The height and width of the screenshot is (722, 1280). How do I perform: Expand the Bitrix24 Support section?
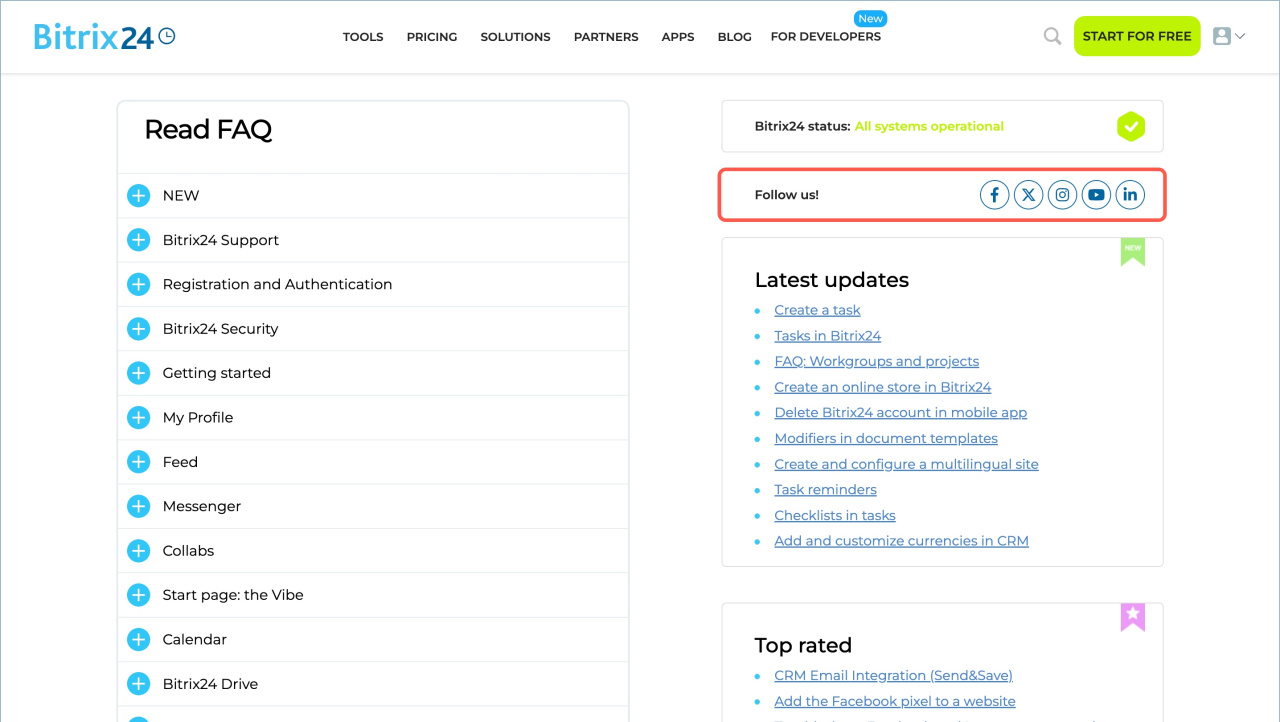point(138,240)
